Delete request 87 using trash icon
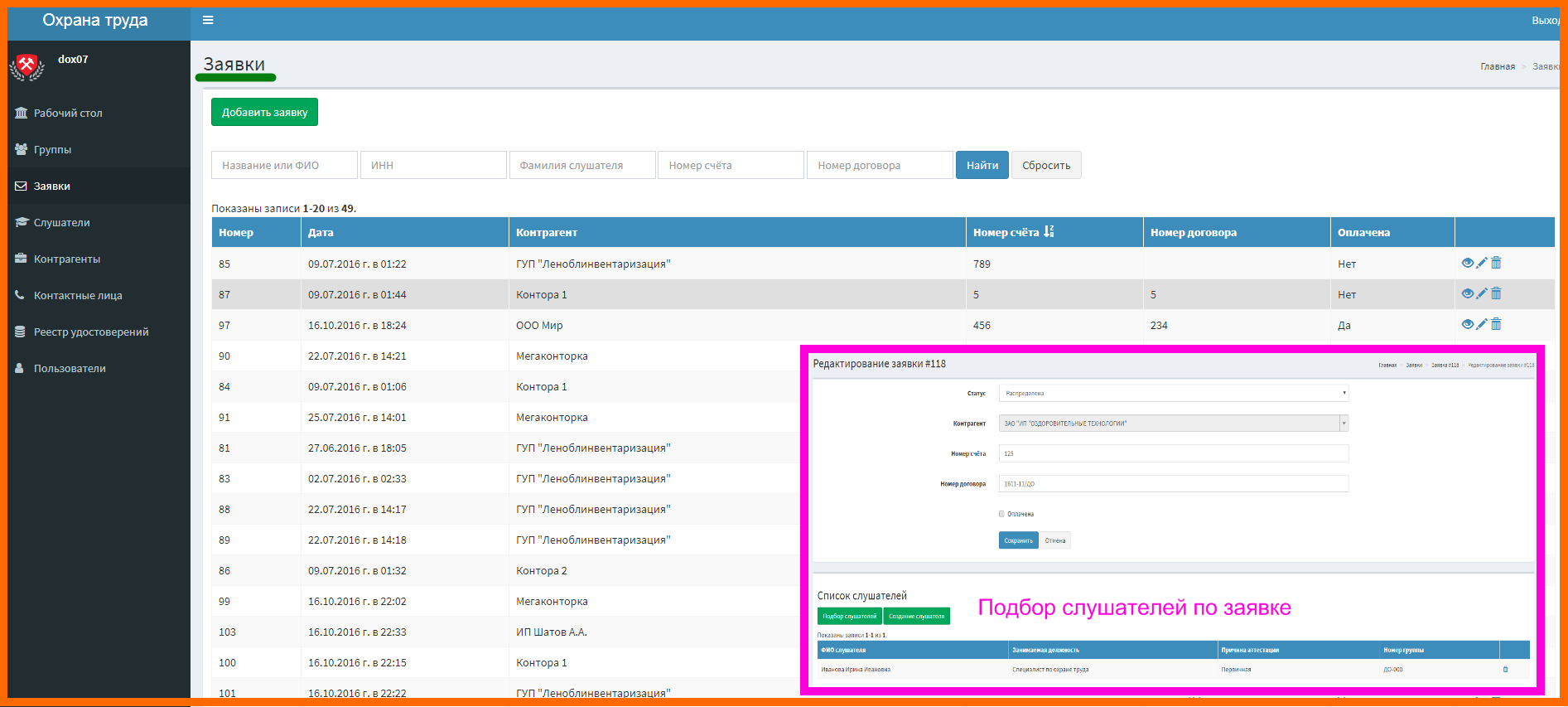This screenshot has width=1568, height=707. click(1496, 293)
